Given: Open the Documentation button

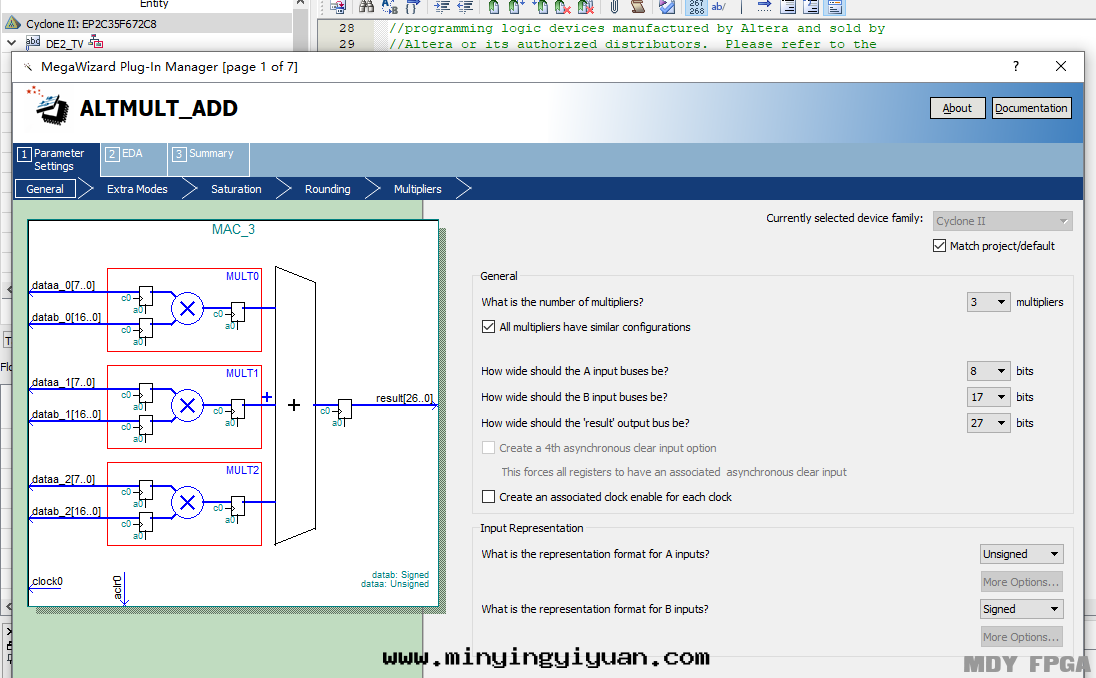Looking at the screenshot, I should tap(1031, 108).
